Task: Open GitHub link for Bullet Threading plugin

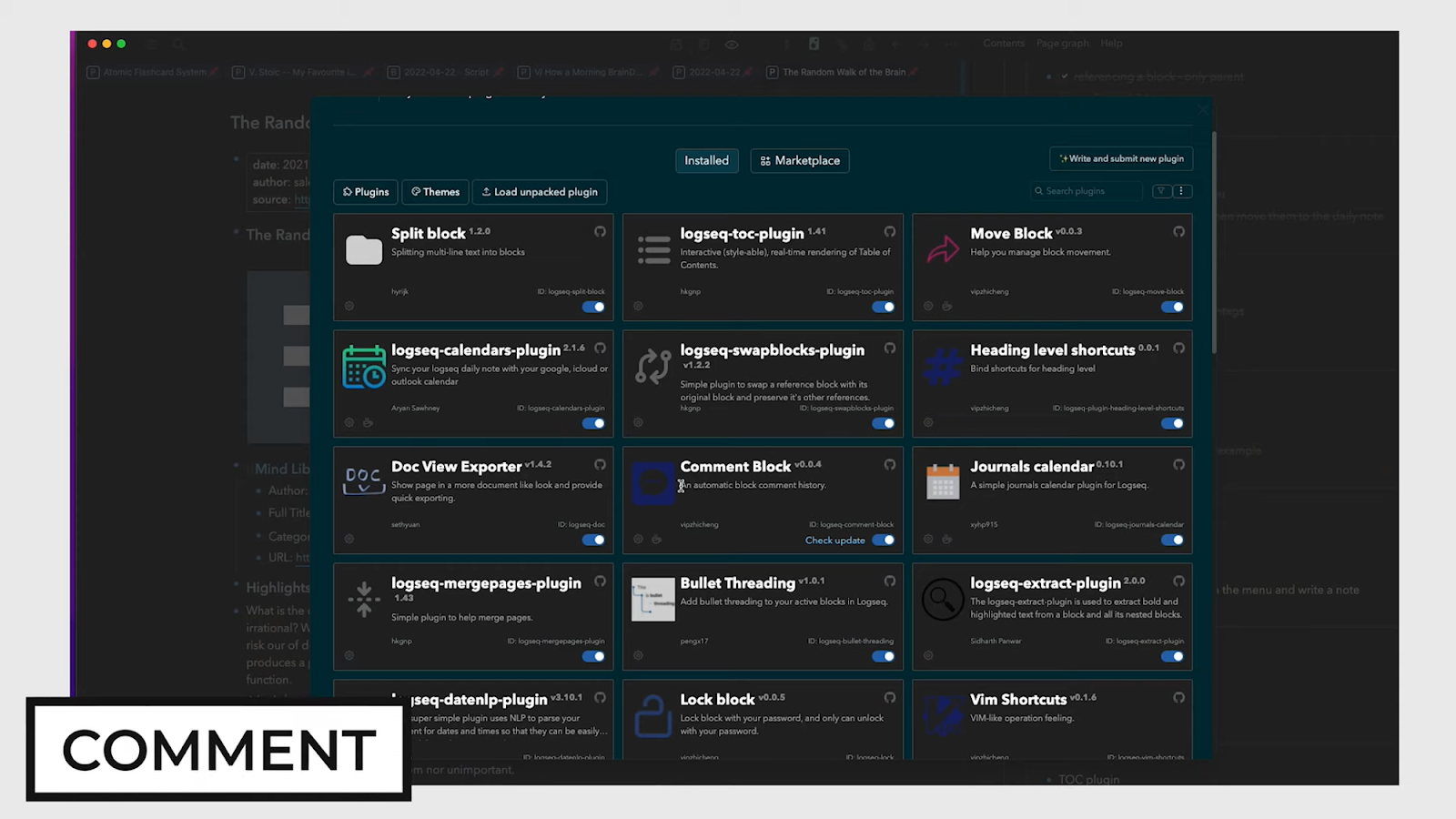Action: 889,581
